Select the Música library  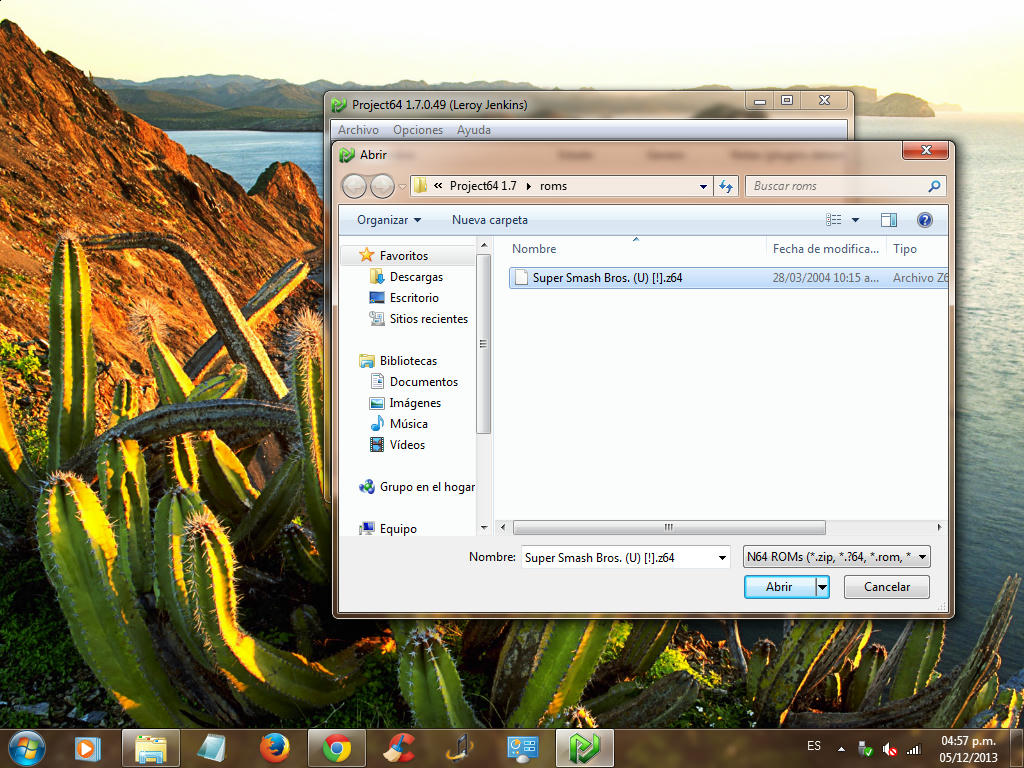pyautogui.click(x=408, y=424)
